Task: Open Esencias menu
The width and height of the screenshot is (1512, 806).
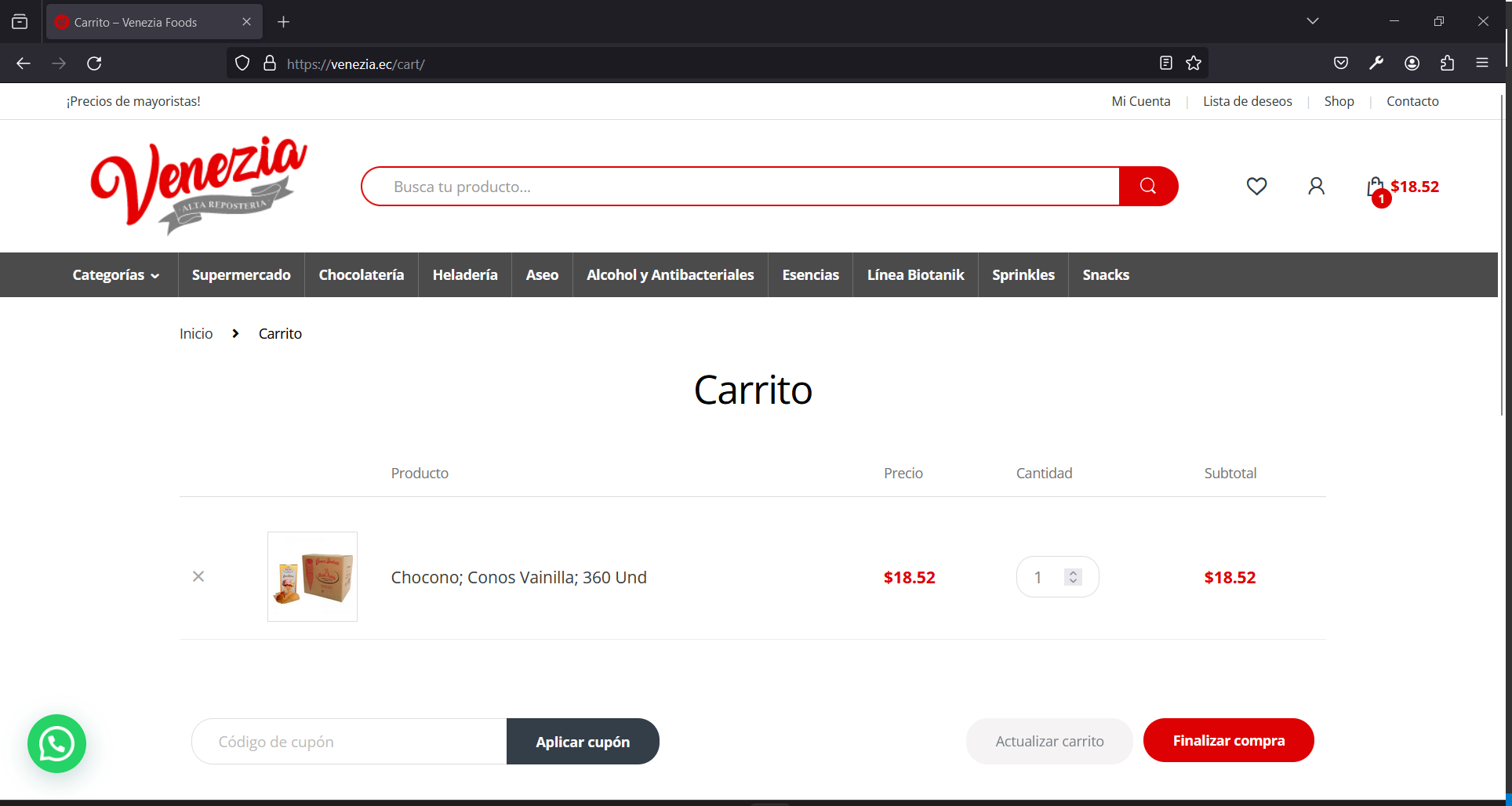Action: 810,275
